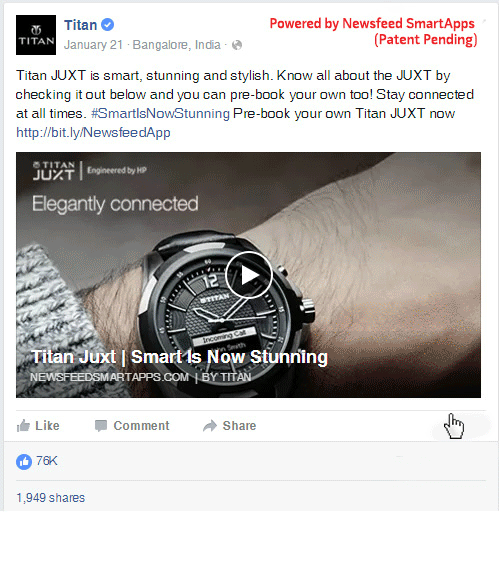This screenshot has width=499, height=562.
Task: Click the Comment button label
Action: pyautogui.click(x=141, y=426)
